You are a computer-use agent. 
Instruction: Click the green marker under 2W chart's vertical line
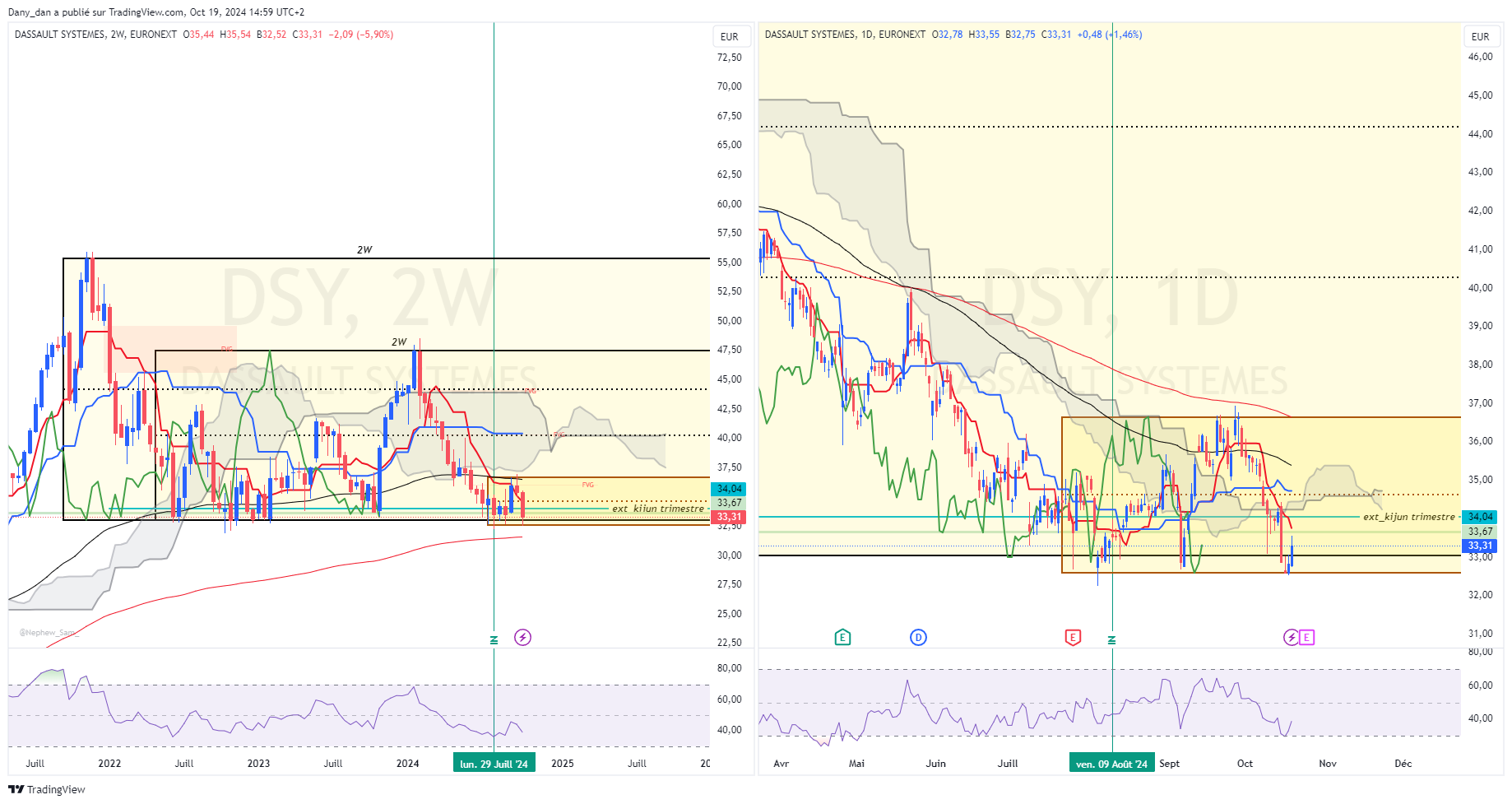click(x=494, y=640)
